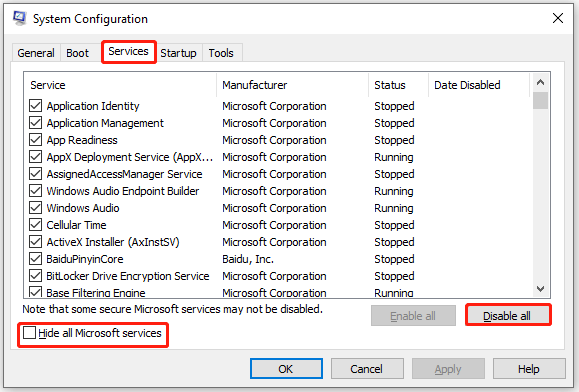Toggle ActiveX Installer (AxInstSV) checkbox
The height and width of the screenshot is (392, 579).
(35, 242)
